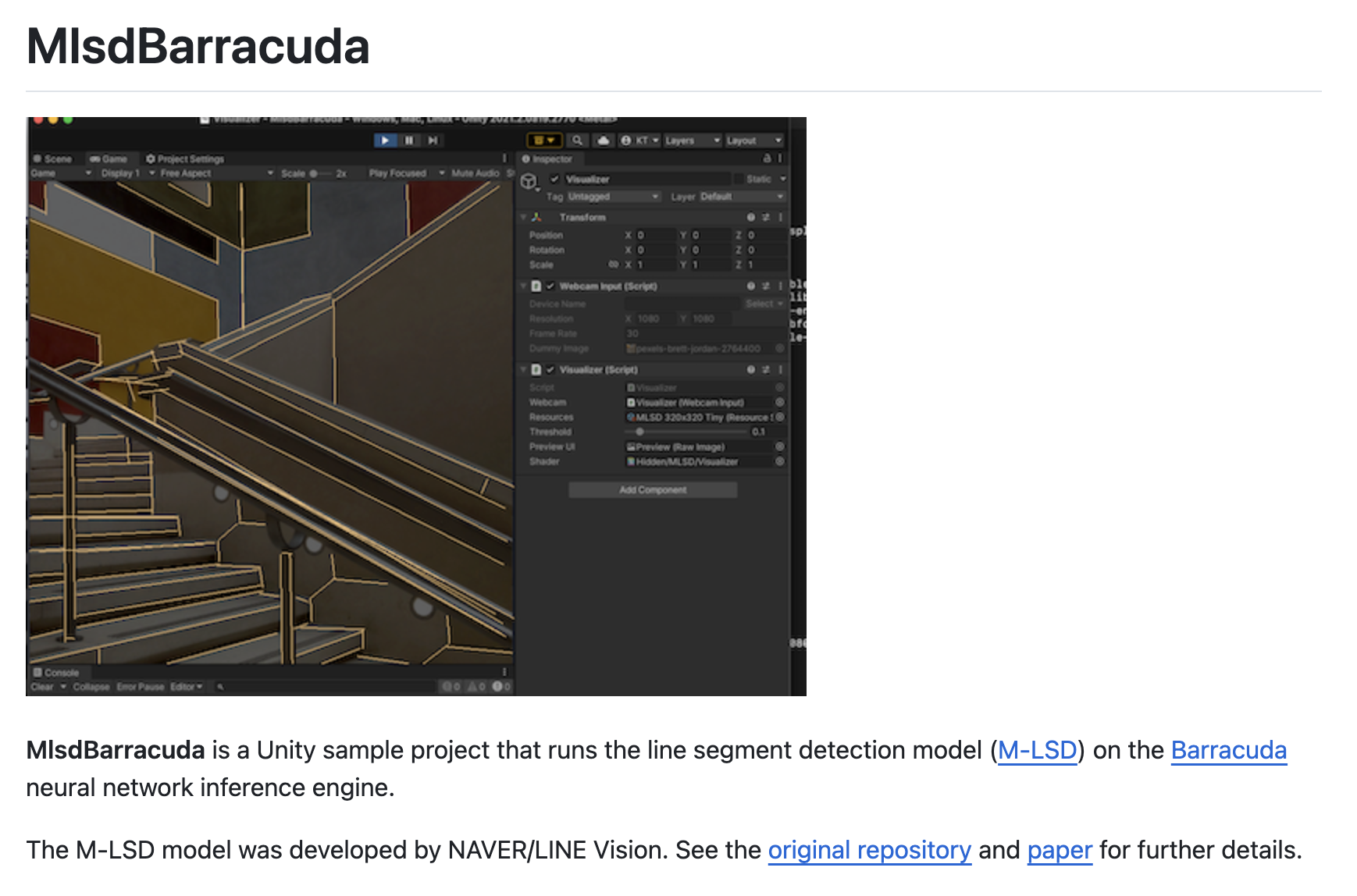Image resolution: width=1357 pixels, height=896 pixels.
Task: Open the Play Focused dropdown
Action: (407, 173)
